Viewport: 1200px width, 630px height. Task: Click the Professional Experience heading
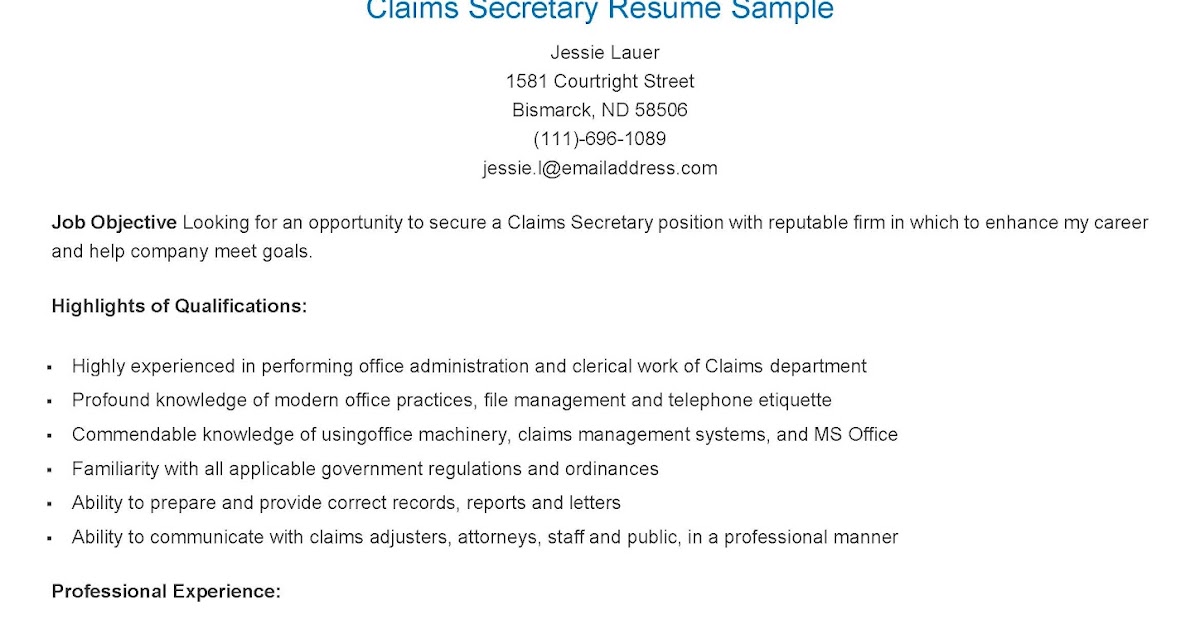pyautogui.click(x=166, y=592)
